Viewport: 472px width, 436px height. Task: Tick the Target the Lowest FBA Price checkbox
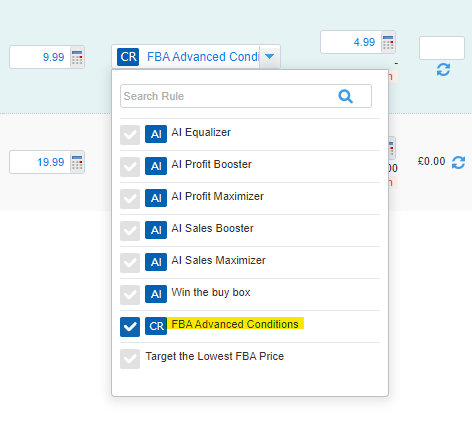[130, 359]
